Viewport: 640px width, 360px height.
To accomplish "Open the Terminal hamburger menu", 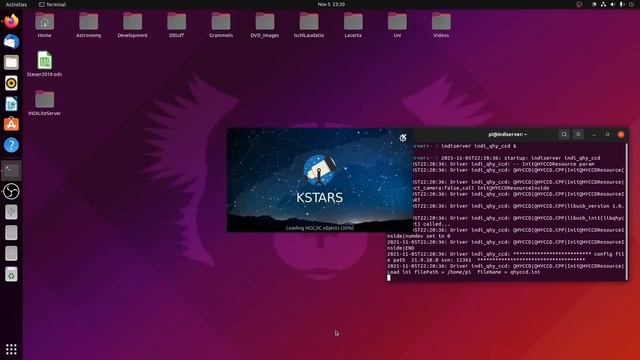I will point(578,134).
